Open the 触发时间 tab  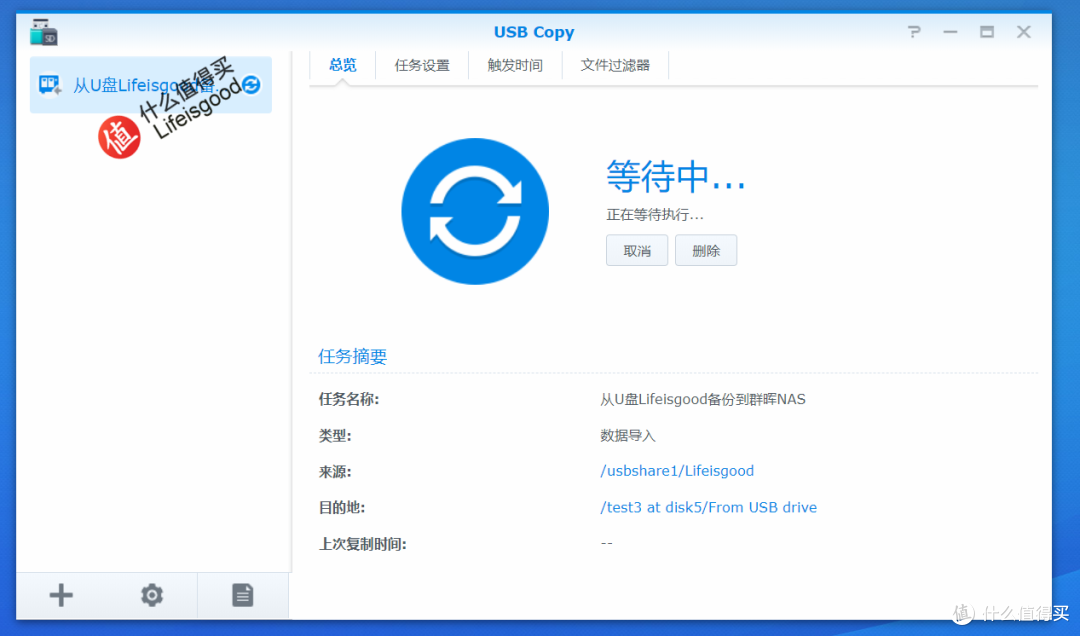pyautogui.click(x=515, y=65)
